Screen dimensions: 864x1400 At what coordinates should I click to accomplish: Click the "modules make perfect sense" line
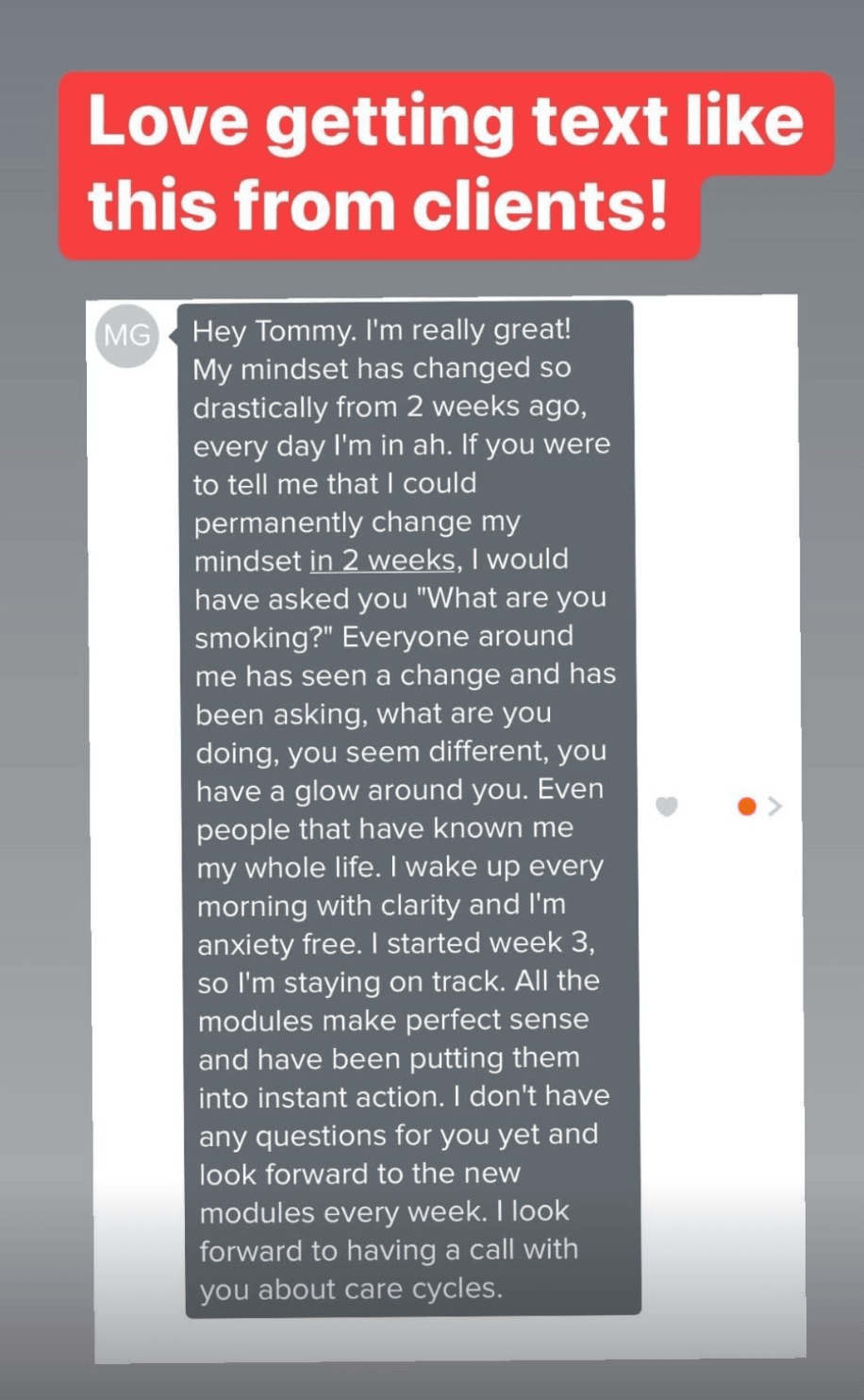[393, 1020]
